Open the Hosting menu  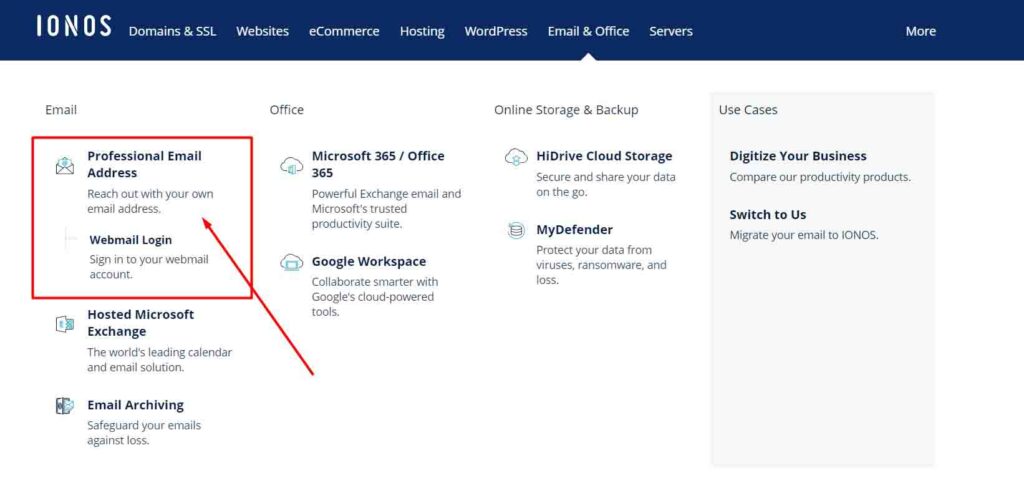click(422, 31)
